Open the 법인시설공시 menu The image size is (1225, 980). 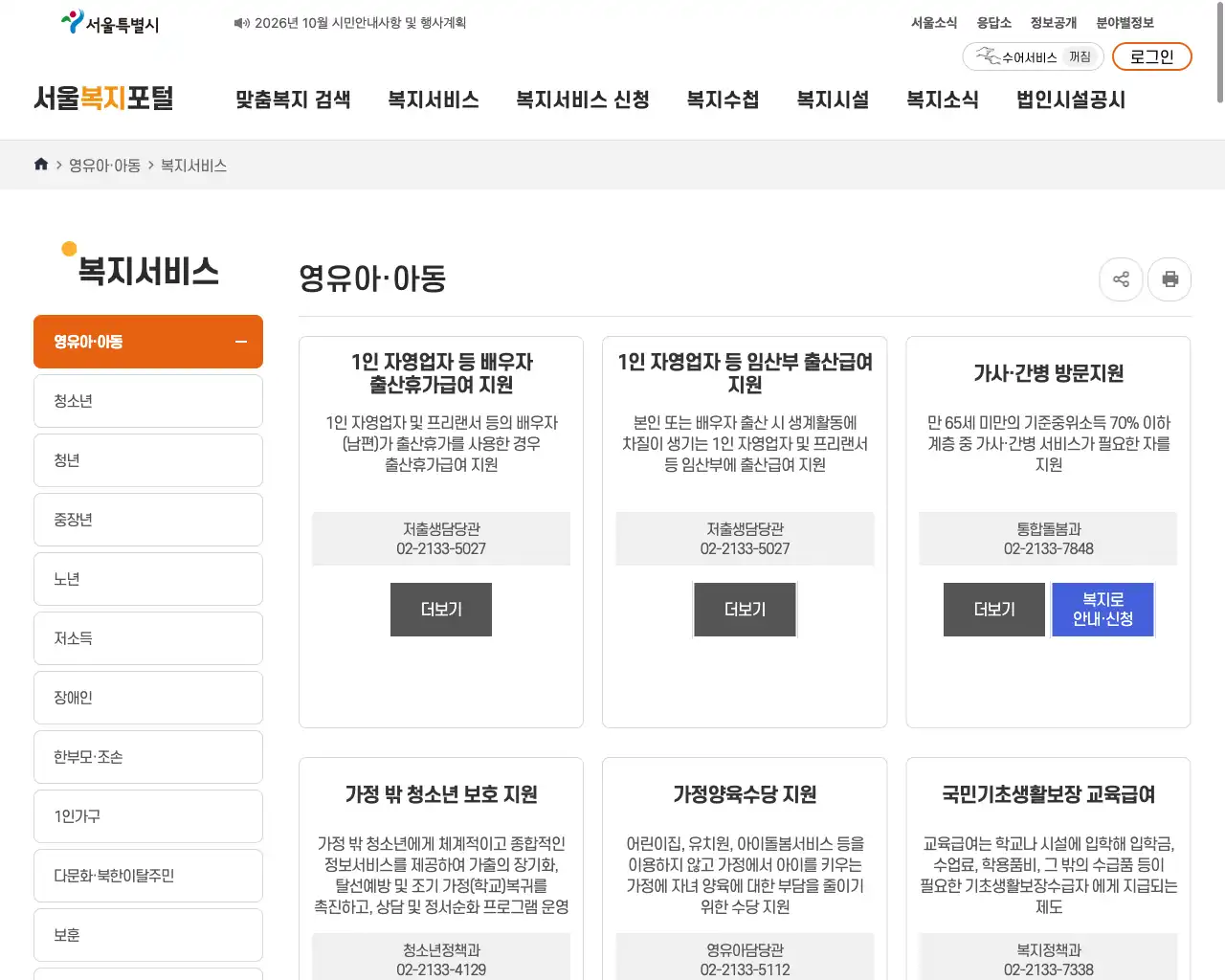pyautogui.click(x=1071, y=100)
